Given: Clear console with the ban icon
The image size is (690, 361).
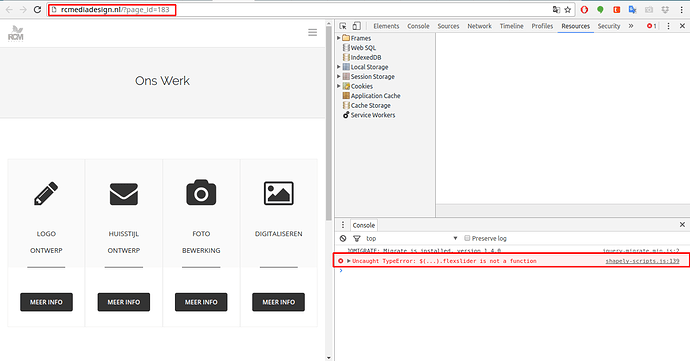Looking at the screenshot, I should click(x=343, y=238).
